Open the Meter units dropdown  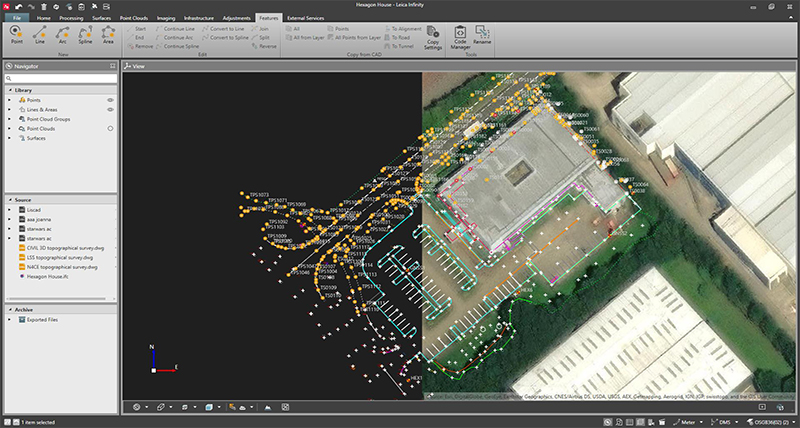[689, 422]
